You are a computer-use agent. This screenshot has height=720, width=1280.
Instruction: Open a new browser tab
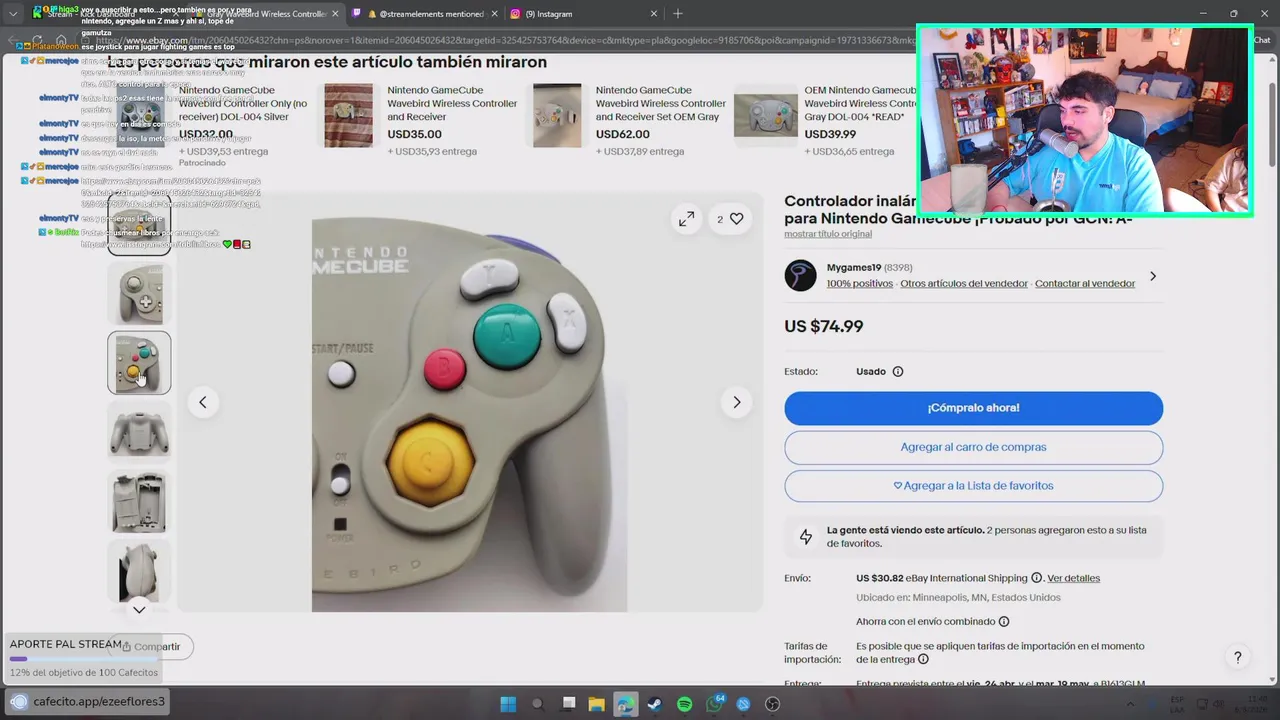tap(678, 14)
